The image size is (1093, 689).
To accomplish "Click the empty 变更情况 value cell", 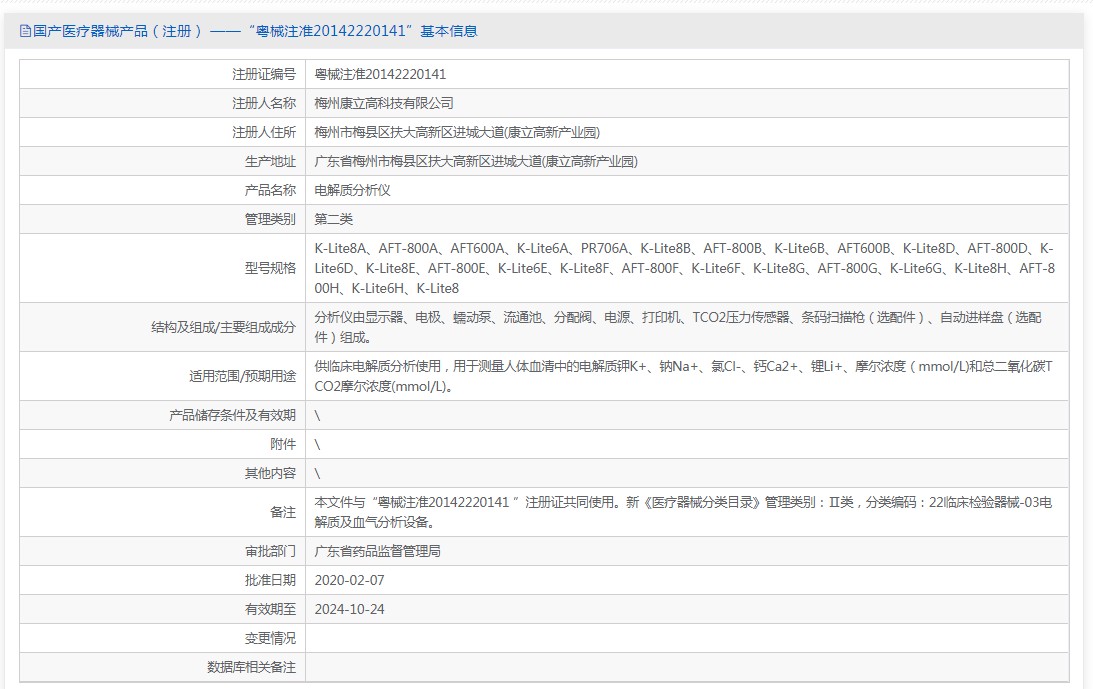I will point(686,638).
